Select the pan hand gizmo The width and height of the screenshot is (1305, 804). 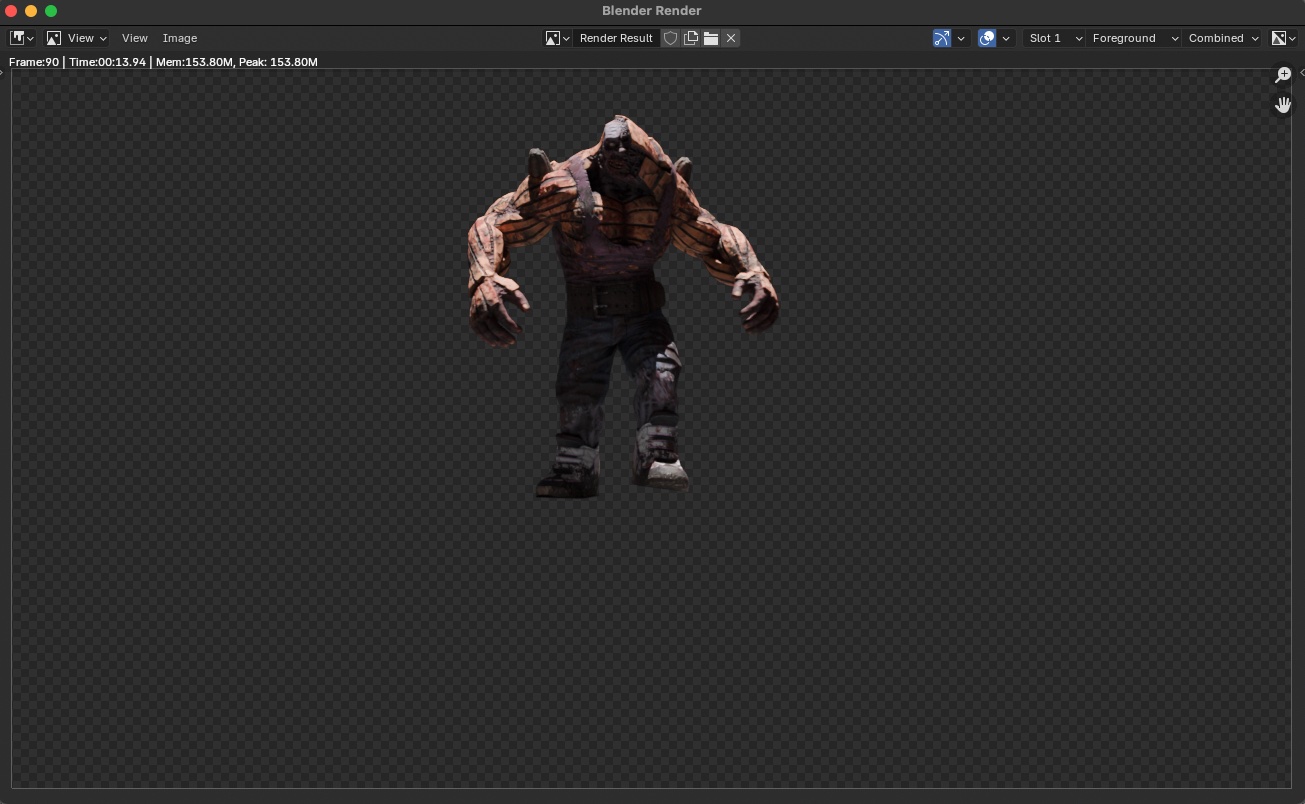coord(1283,104)
